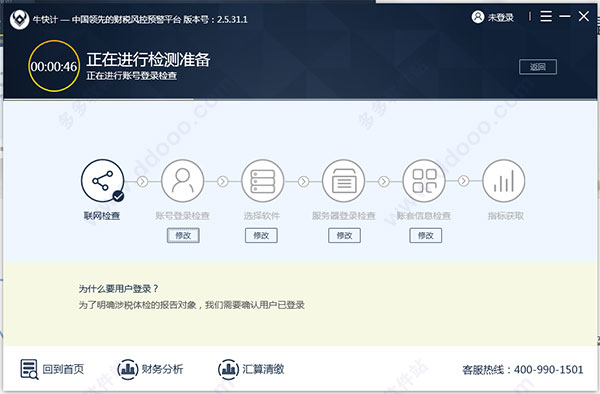Minimize the 牛快计 window
Viewport: 600px width, 394px height.
(x=565, y=16)
